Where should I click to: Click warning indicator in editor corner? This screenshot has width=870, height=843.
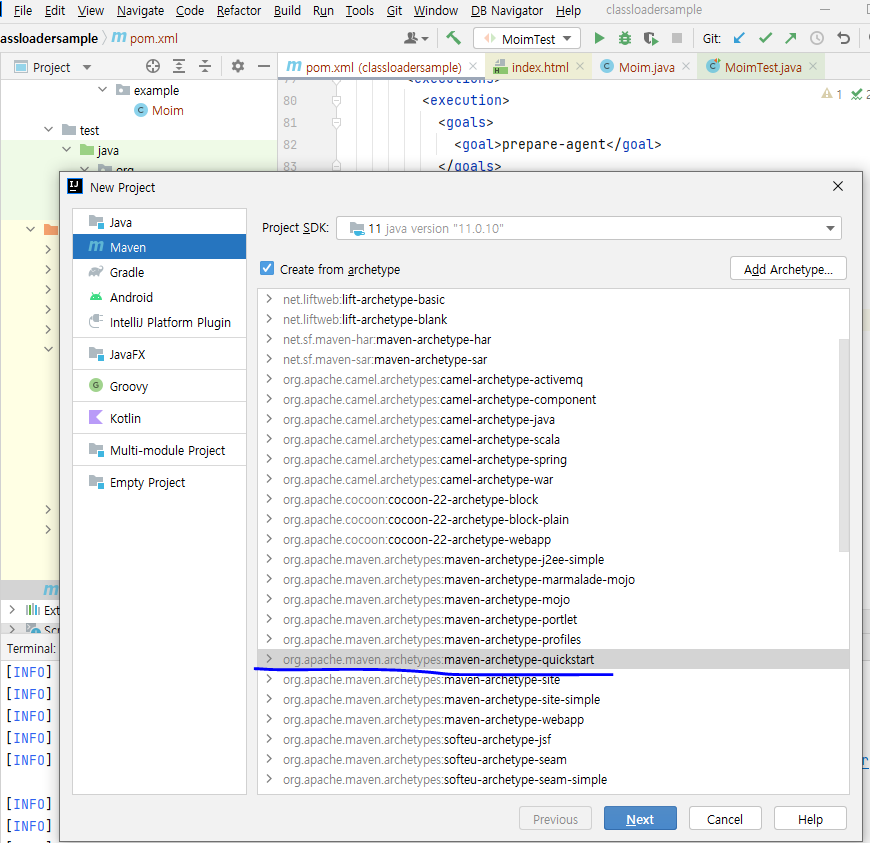(832, 94)
